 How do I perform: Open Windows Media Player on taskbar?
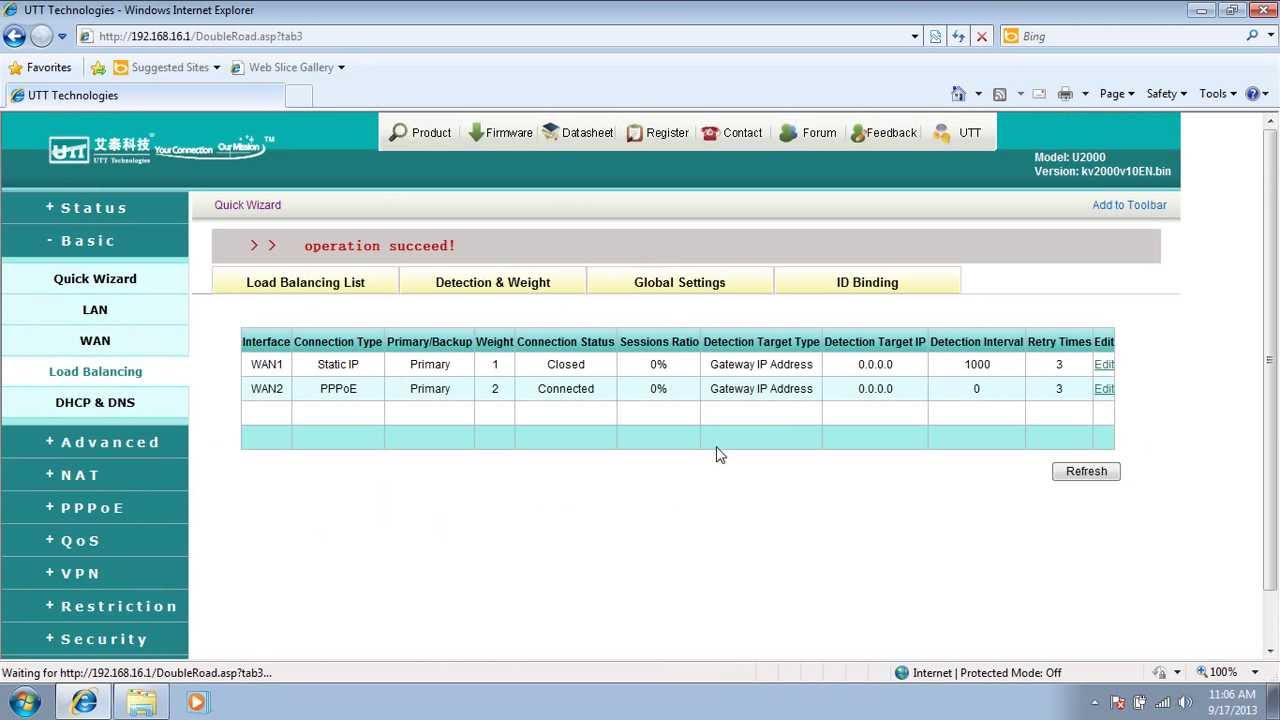[x=197, y=702]
